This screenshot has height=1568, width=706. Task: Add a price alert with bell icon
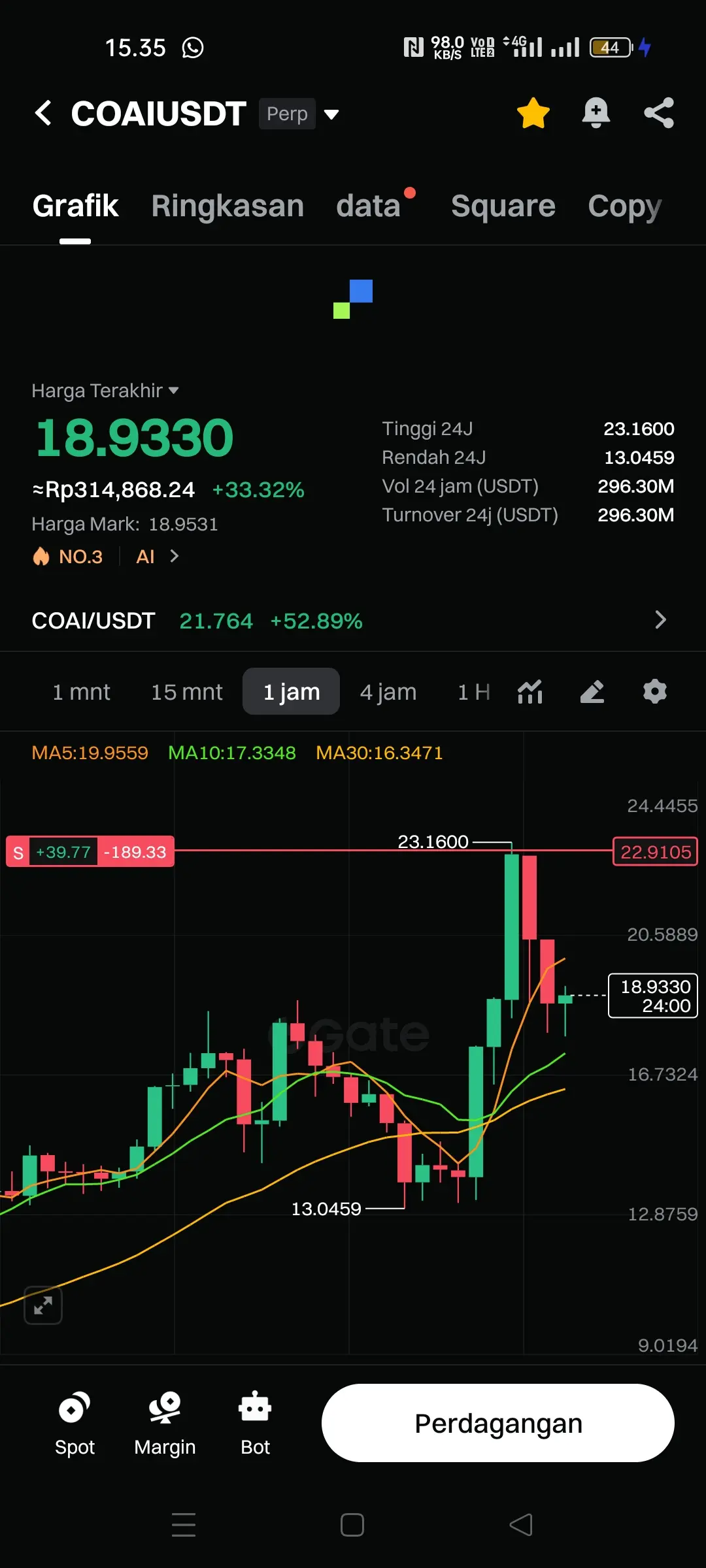(x=596, y=113)
